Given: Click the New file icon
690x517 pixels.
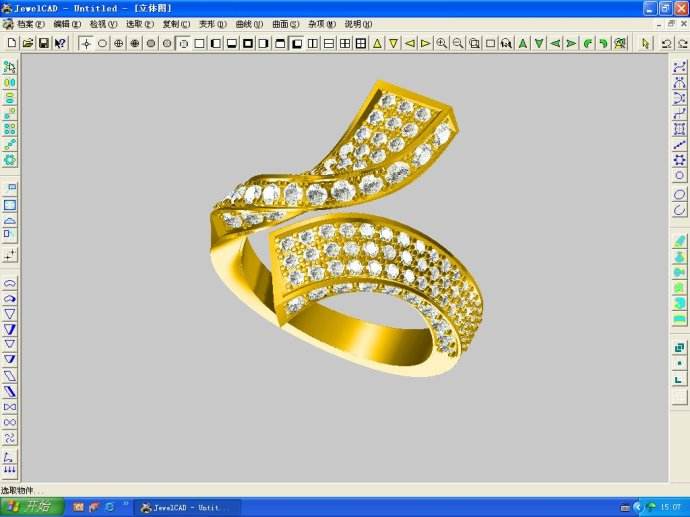Looking at the screenshot, I should click(12, 43).
